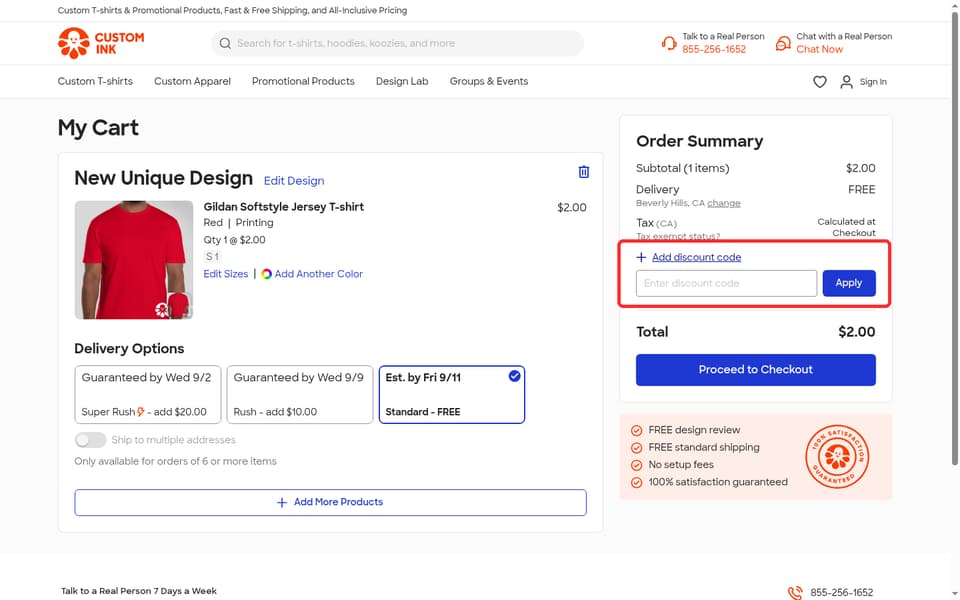Screen dimensions: 960x600
Task: Open the Promotional Products menu
Action: [303, 81]
